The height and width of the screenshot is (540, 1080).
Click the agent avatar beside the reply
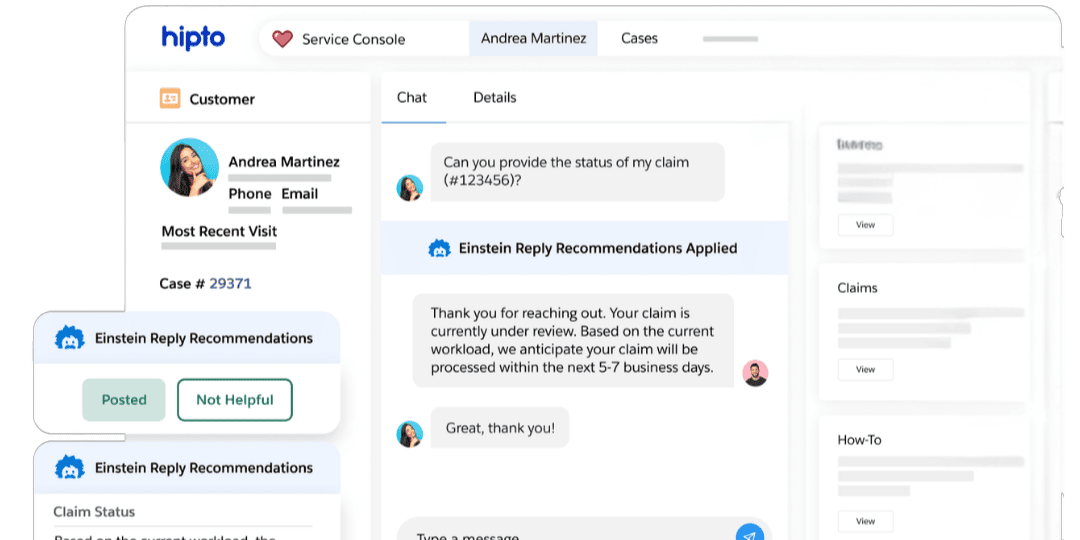tap(755, 373)
